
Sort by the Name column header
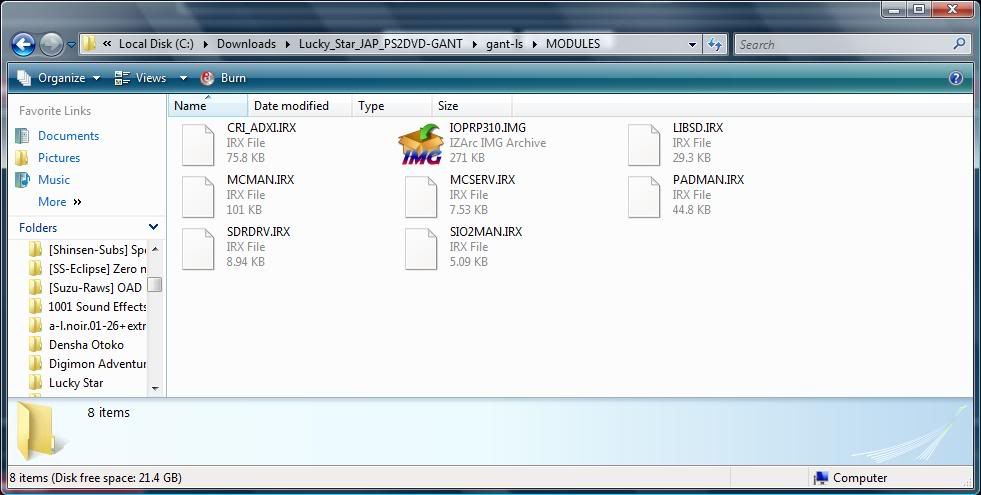208,106
